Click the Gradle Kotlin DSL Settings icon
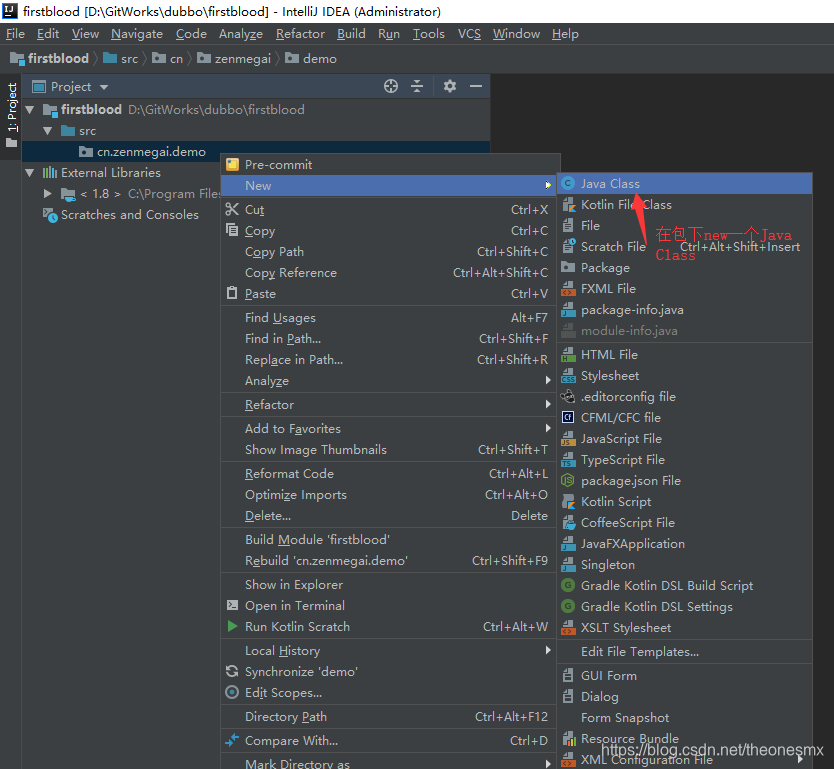 (568, 606)
